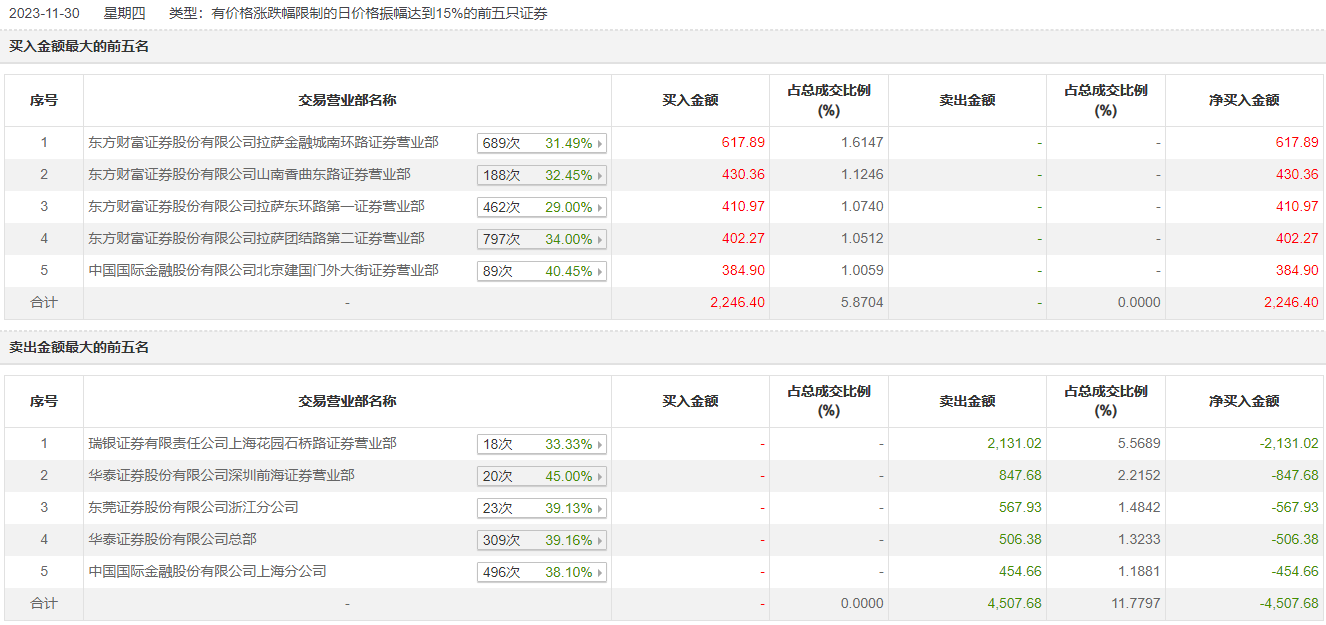Open 中国国际金融北京建国门外大街证券营业部 link
The image size is (1326, 625).
[263, 271]
